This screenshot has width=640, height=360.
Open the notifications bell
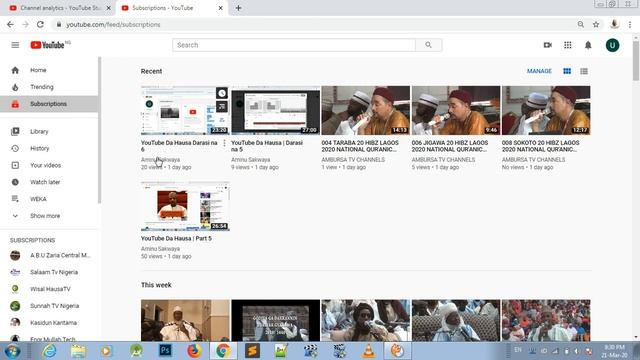tap(588, 45)
